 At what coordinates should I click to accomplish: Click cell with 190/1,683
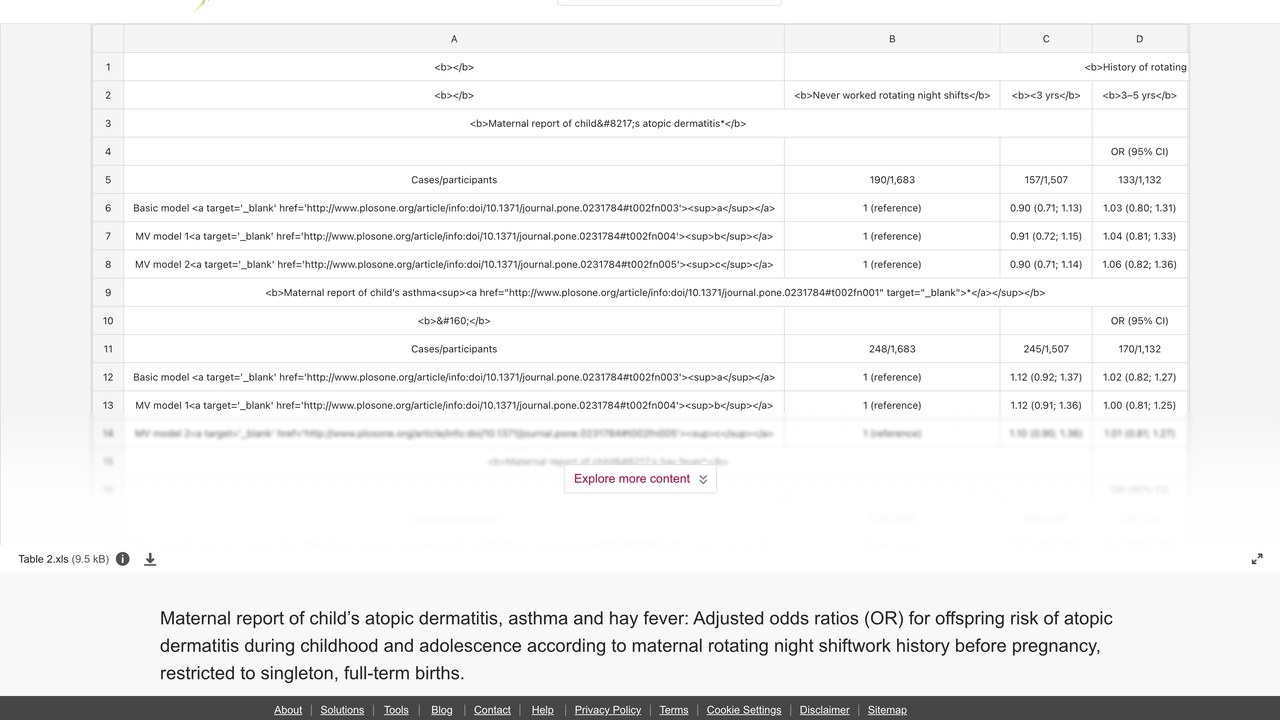coord(892,180)
